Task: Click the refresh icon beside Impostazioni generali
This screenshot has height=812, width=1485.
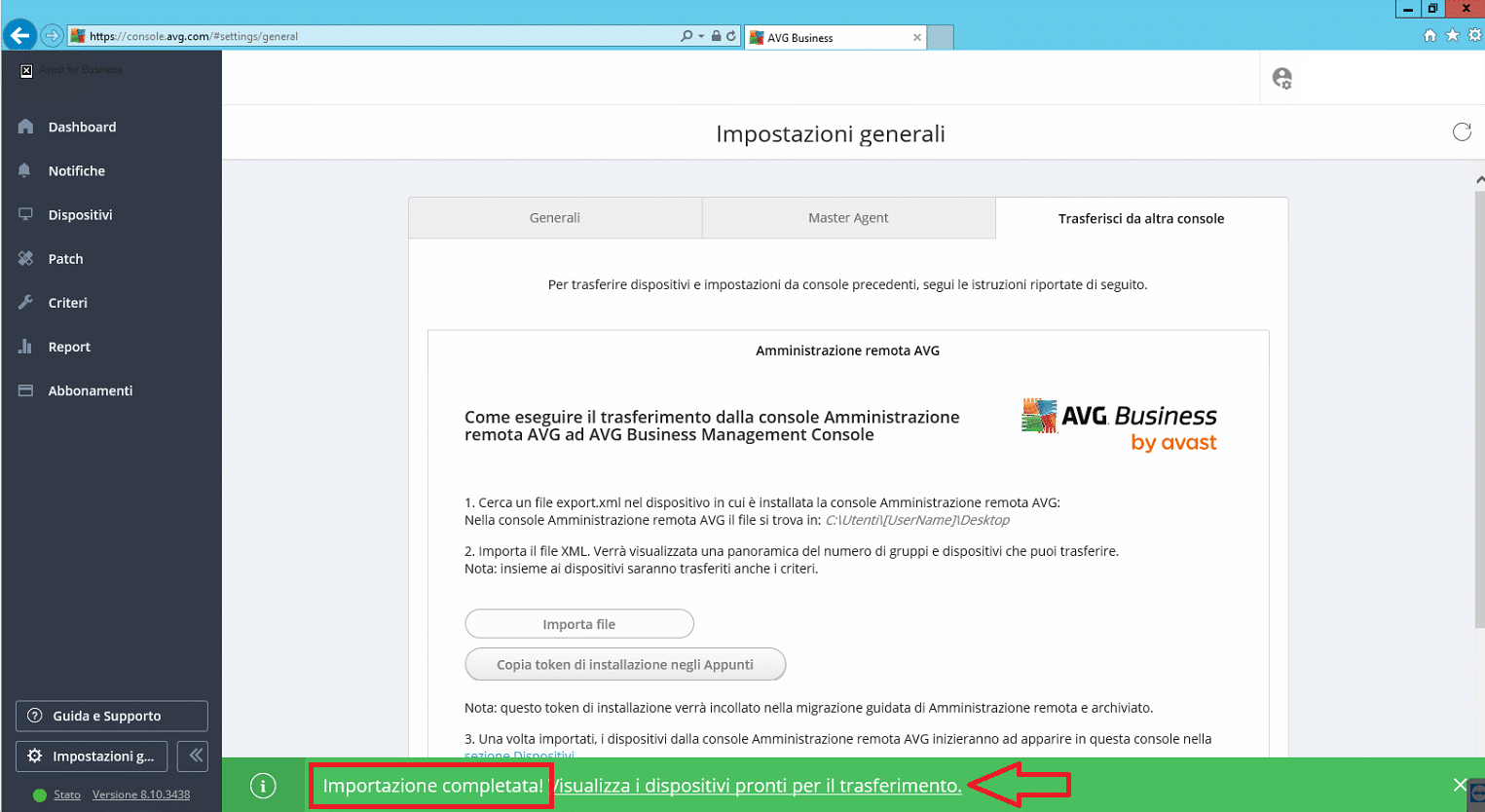Action: pos(1462,132)
